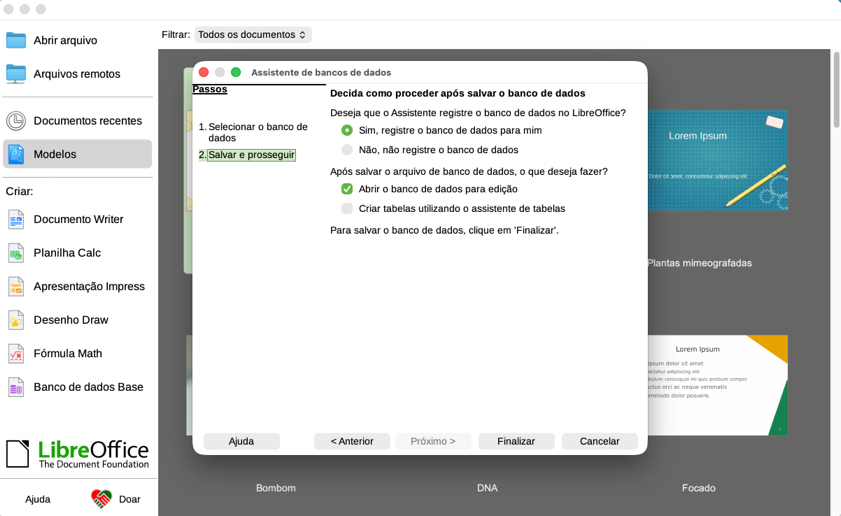Click the Apresentação Impress icon

coord(16,286)
